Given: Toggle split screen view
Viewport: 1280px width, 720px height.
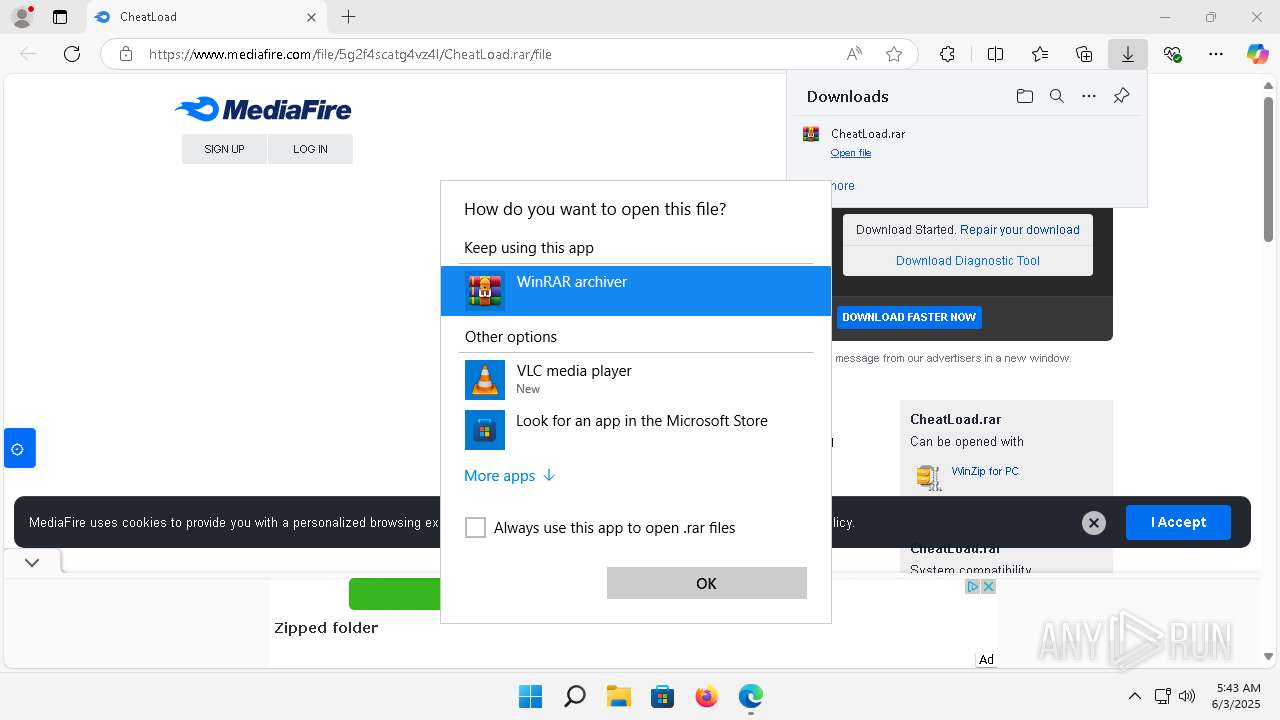Looking at the screenshot, I should pyautogui.click(x=995, y=54).
